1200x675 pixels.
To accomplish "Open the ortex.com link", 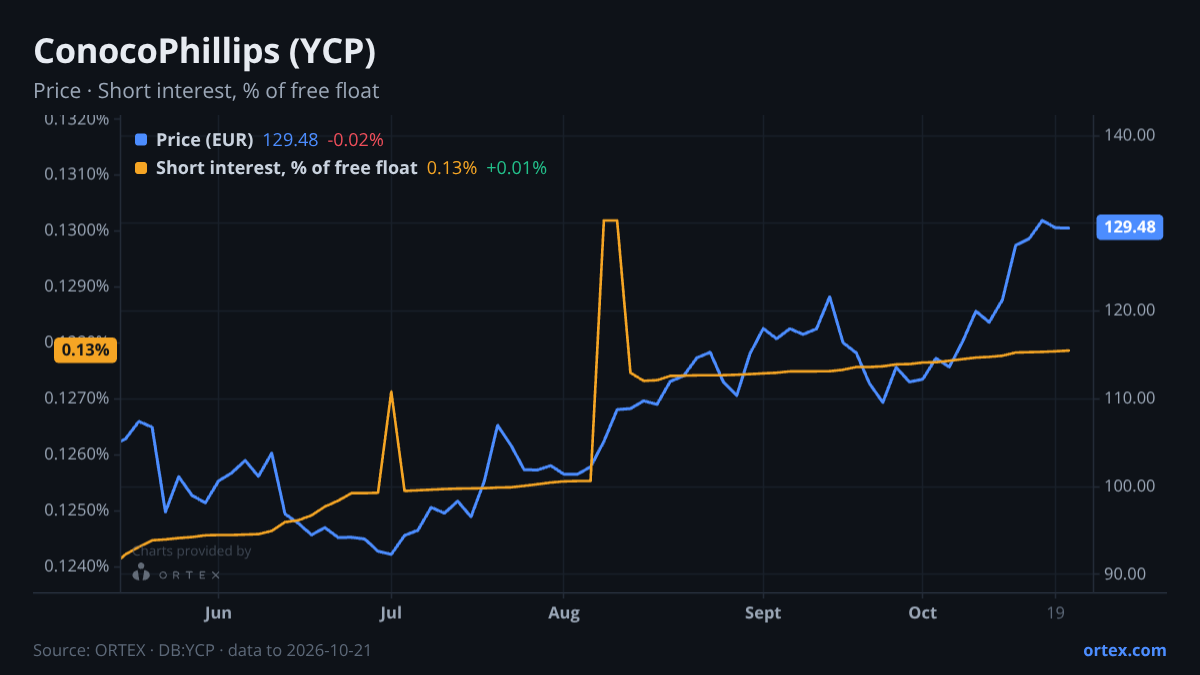I will tap(1125, 650).
